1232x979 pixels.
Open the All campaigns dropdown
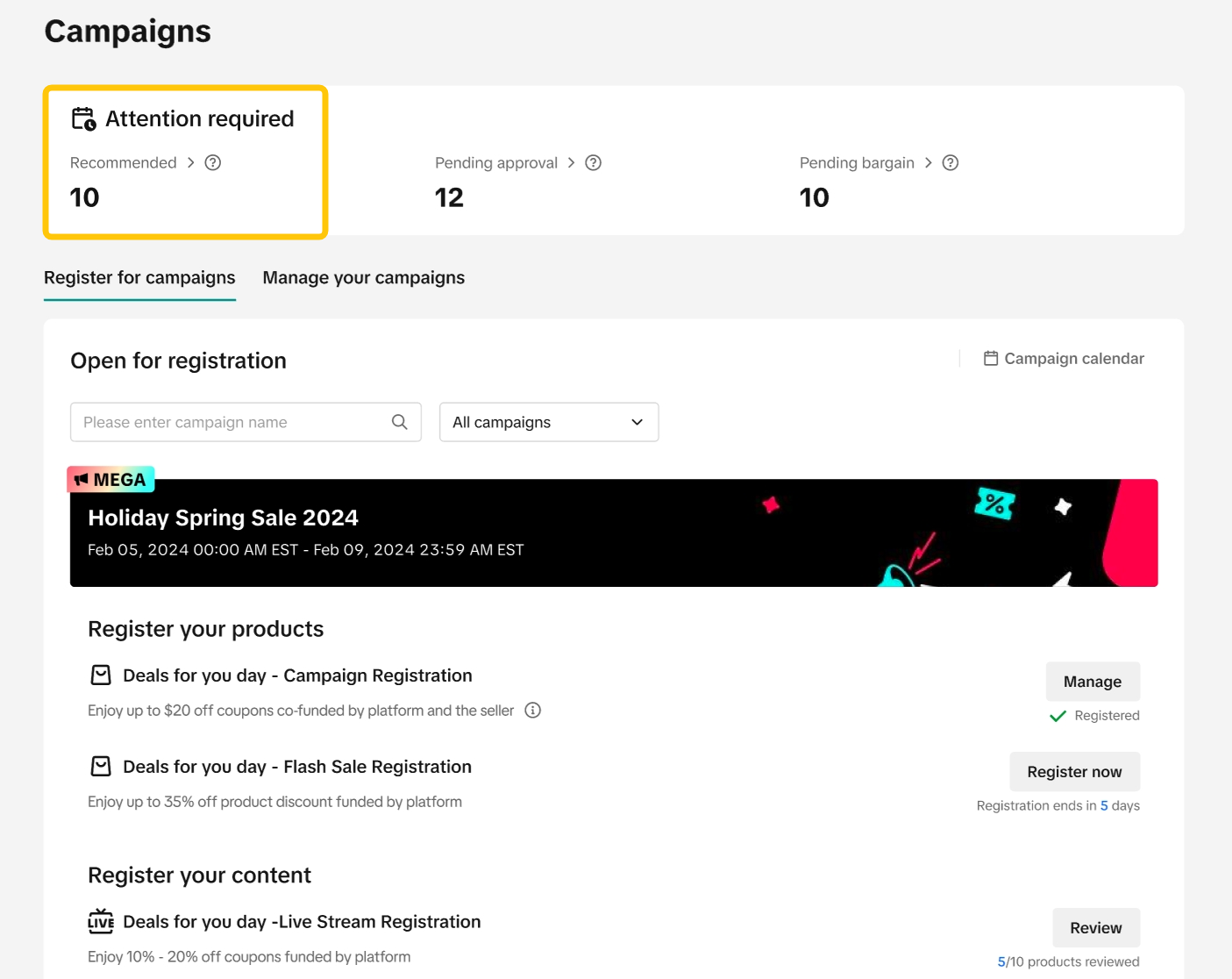pos(549,422)
